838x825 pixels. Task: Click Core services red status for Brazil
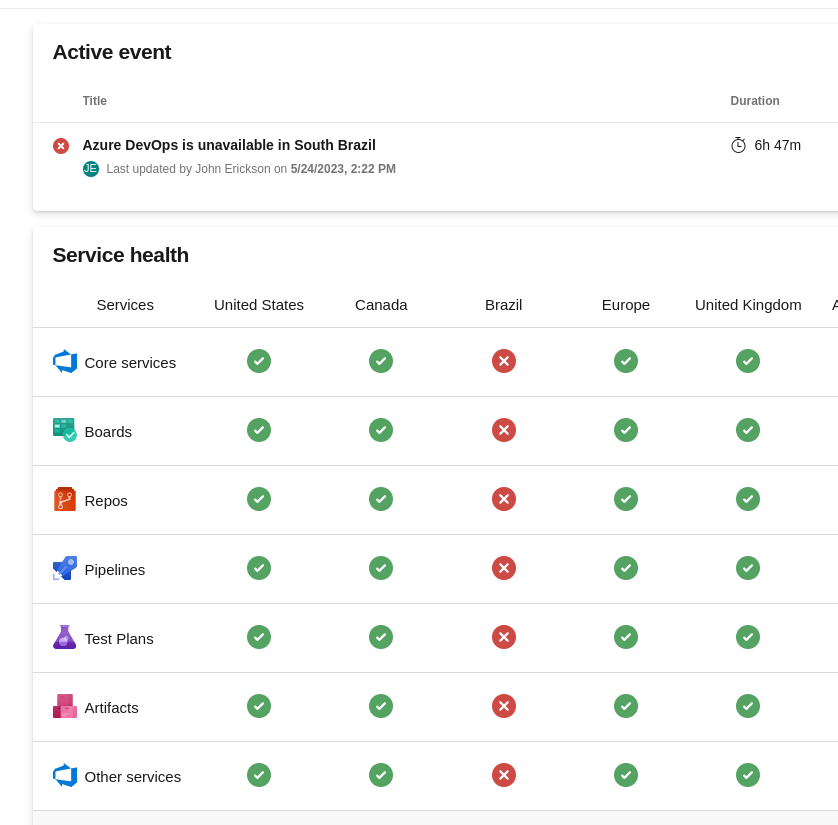click(x=504, y=361)
